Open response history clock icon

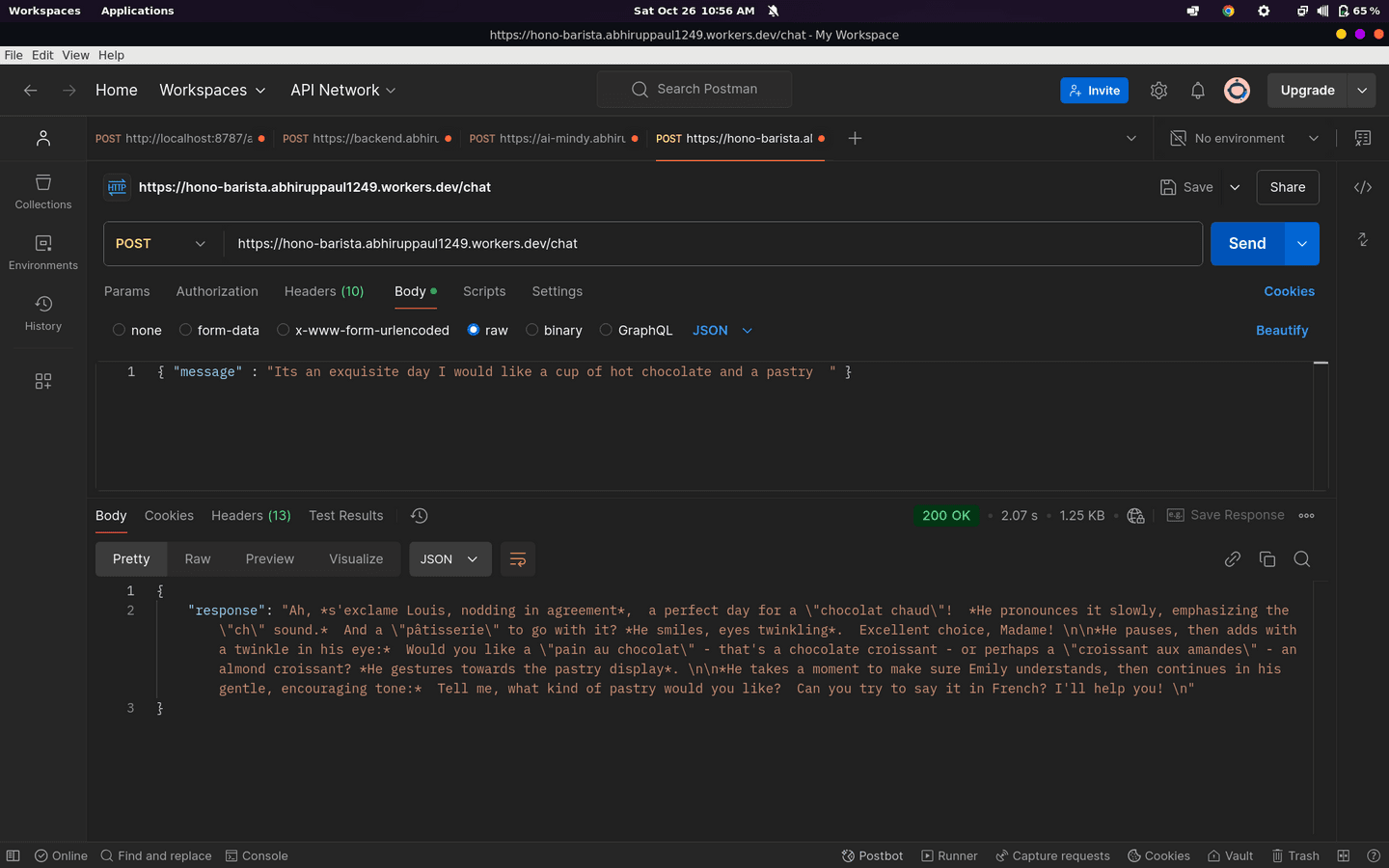[419, 516]
